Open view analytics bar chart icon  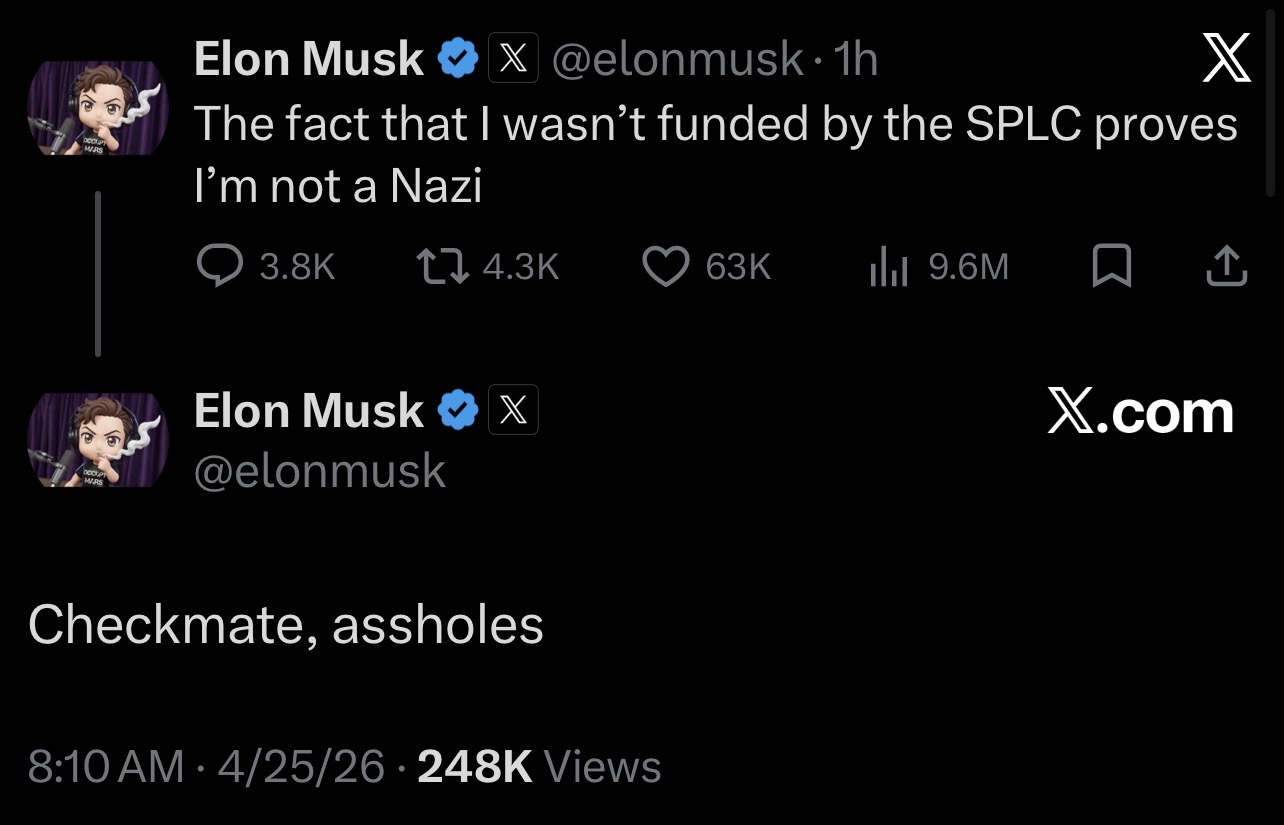(887, 266)
